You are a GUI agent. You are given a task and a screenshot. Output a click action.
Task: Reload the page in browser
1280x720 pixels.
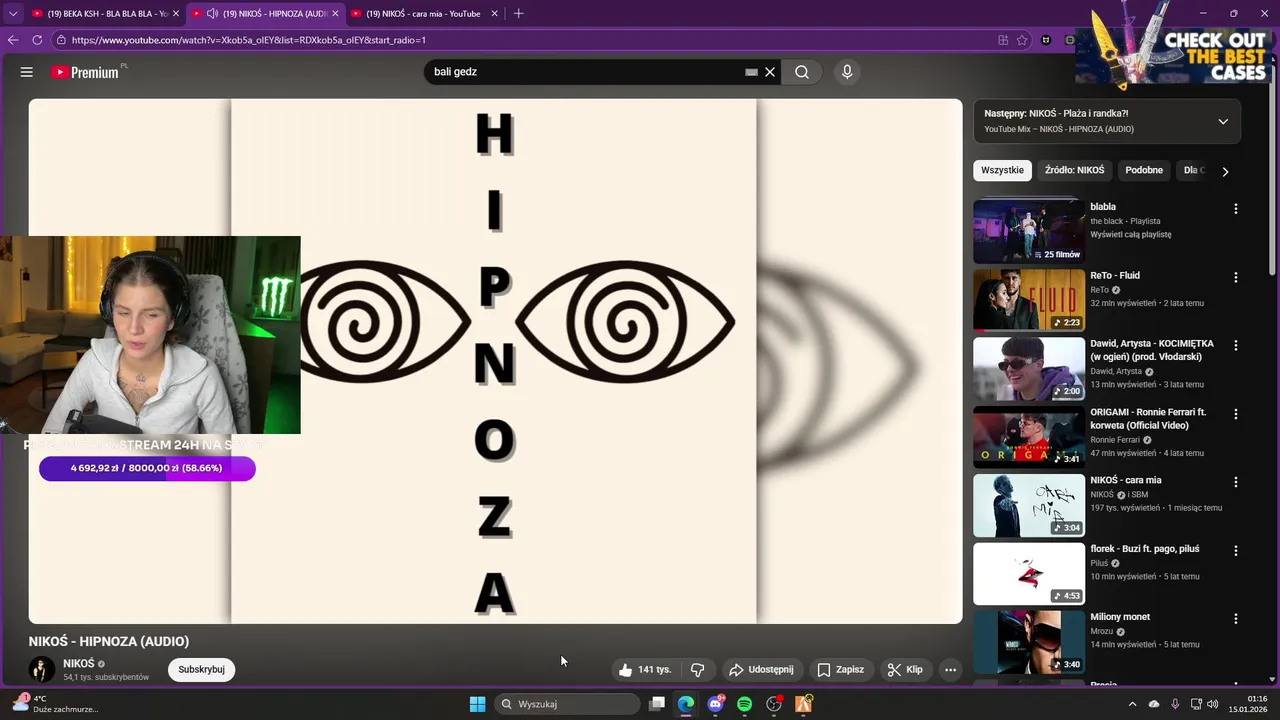[x=37, y=40]
